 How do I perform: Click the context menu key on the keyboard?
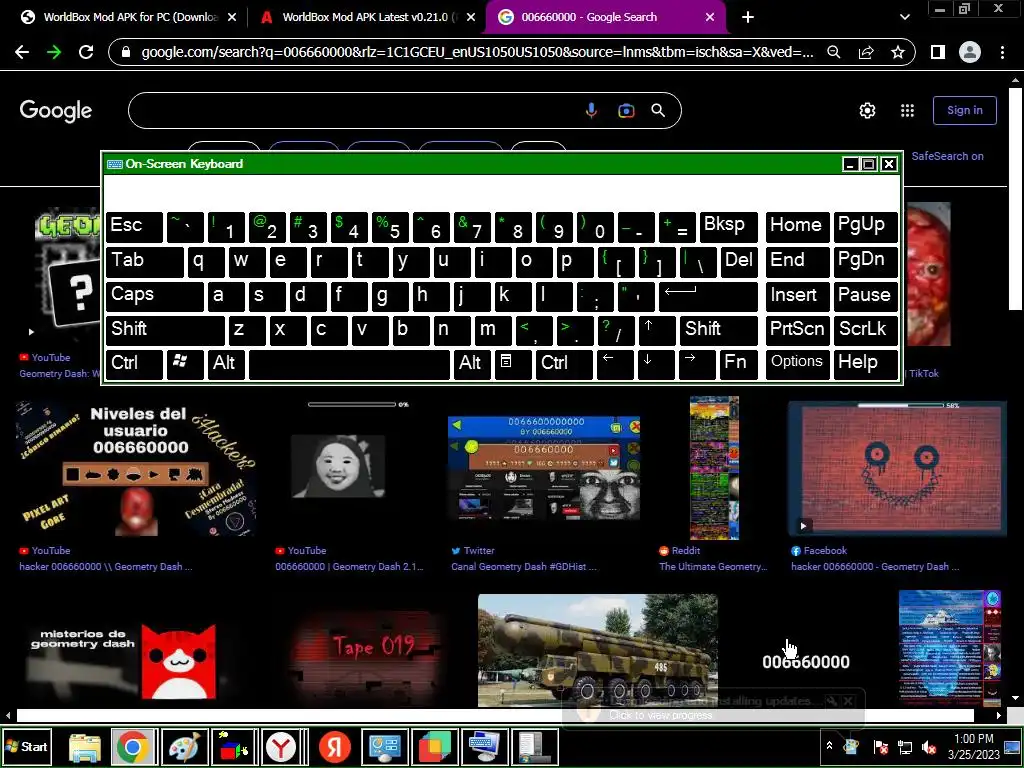[x=513, y=364]
